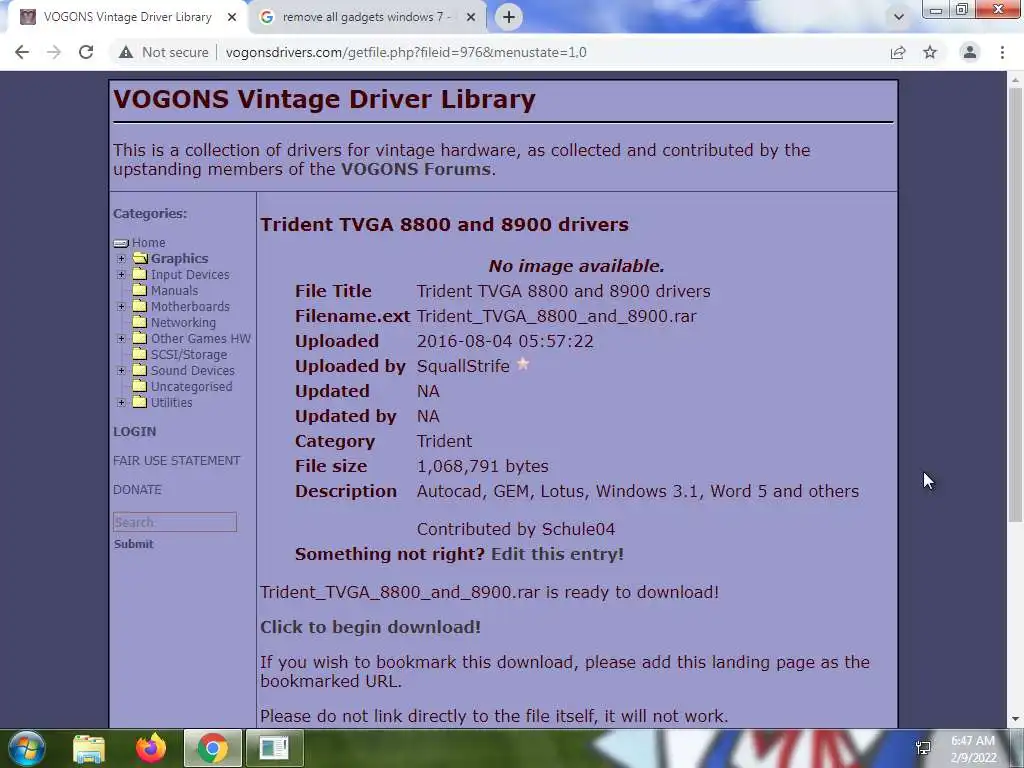Expand the Sound Devices category

point(121,370)
